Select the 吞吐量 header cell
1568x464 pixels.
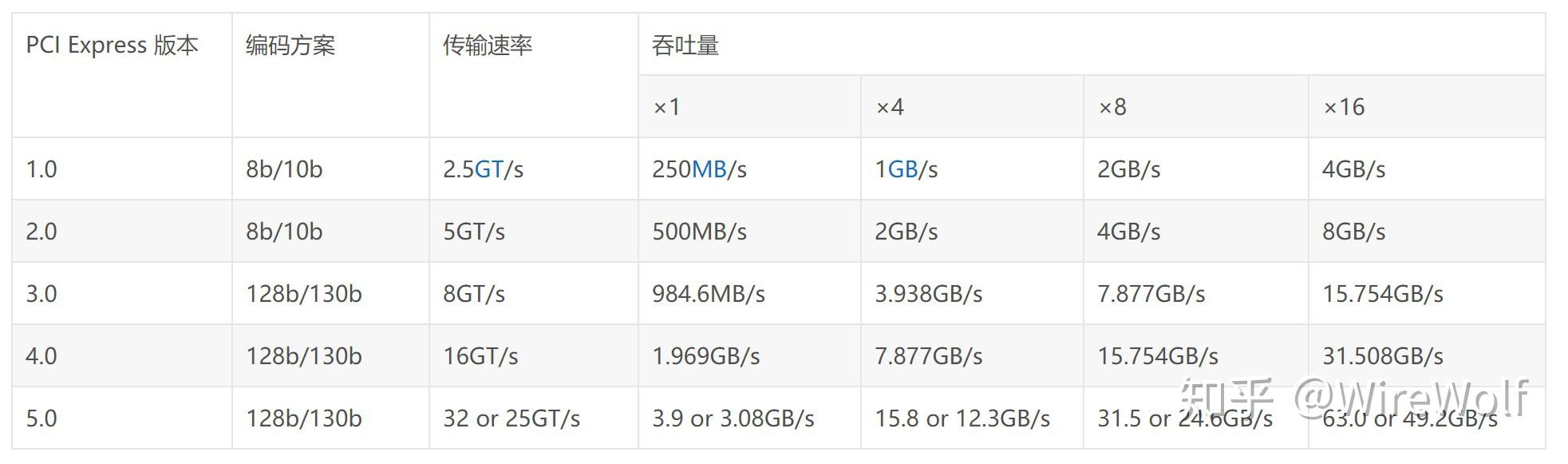pyautogui.click(x=685, y=46)
